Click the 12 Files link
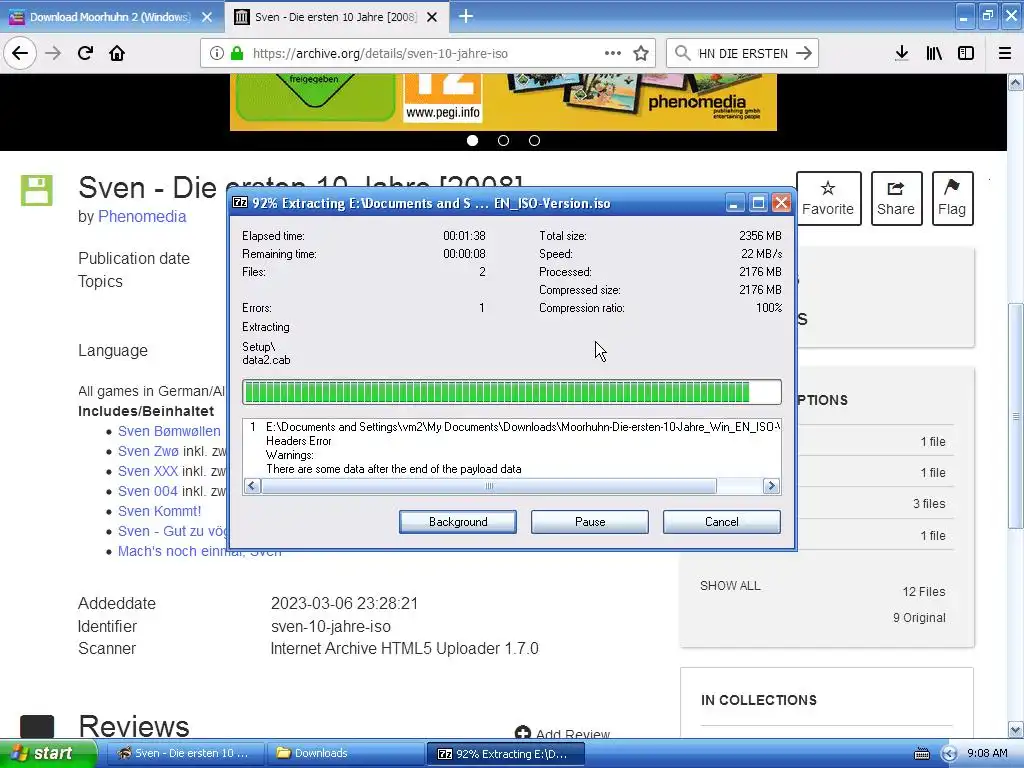The height and width of the screenshot is (768, 1024). point(923,592)
